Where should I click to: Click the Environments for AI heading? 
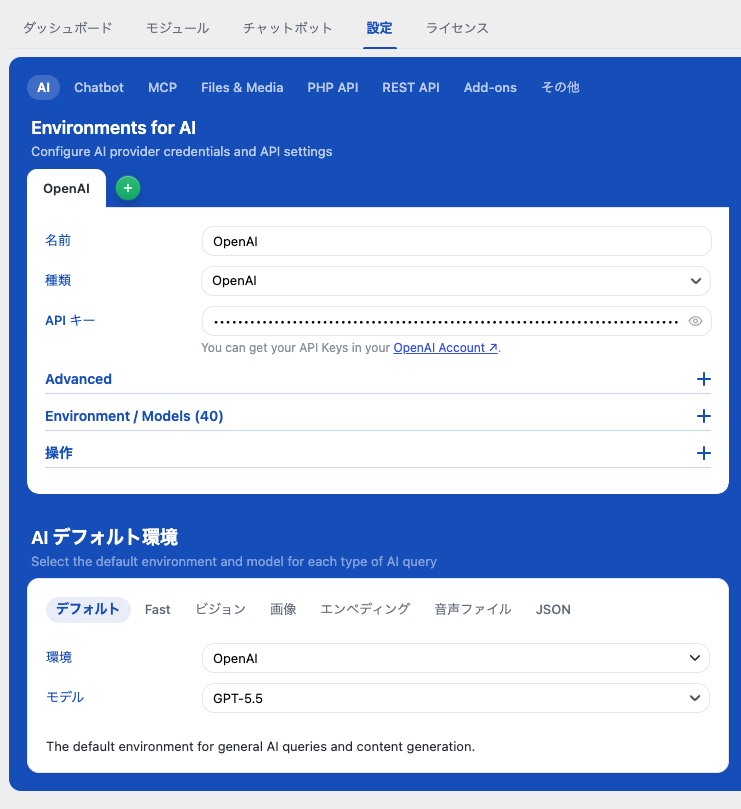point(114,128)
